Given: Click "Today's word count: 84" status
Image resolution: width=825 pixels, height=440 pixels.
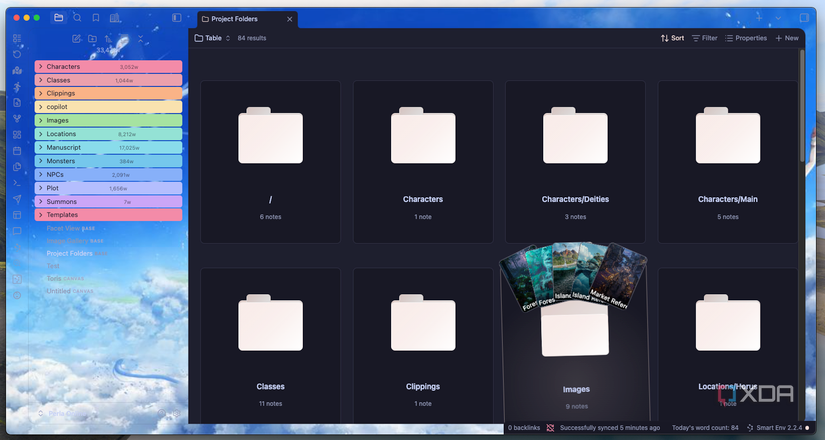Looking at the screenshot, I should pyautogui.click(x=705, y=428).
